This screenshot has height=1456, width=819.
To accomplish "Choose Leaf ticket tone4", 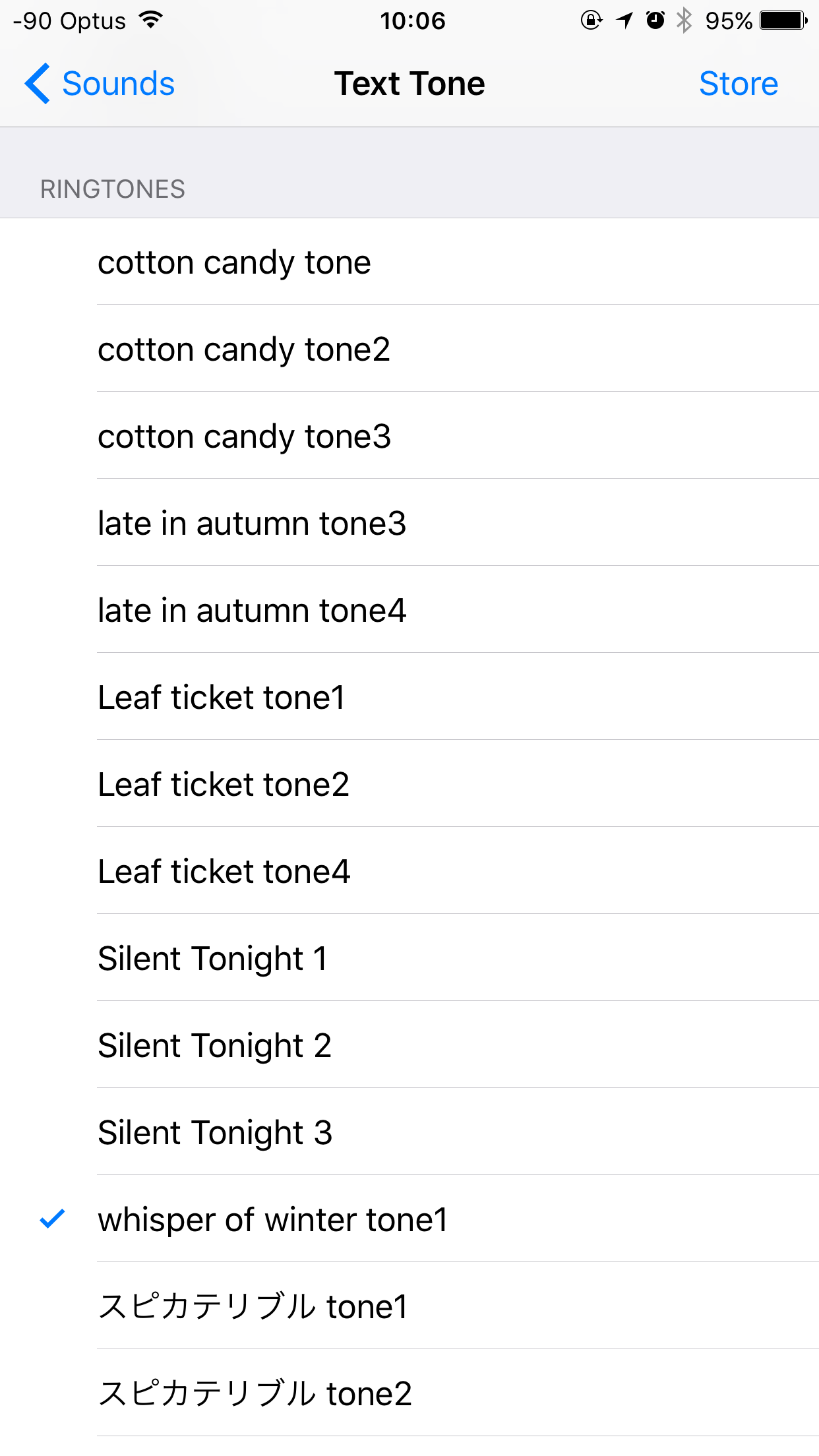I will click(409, 870).
